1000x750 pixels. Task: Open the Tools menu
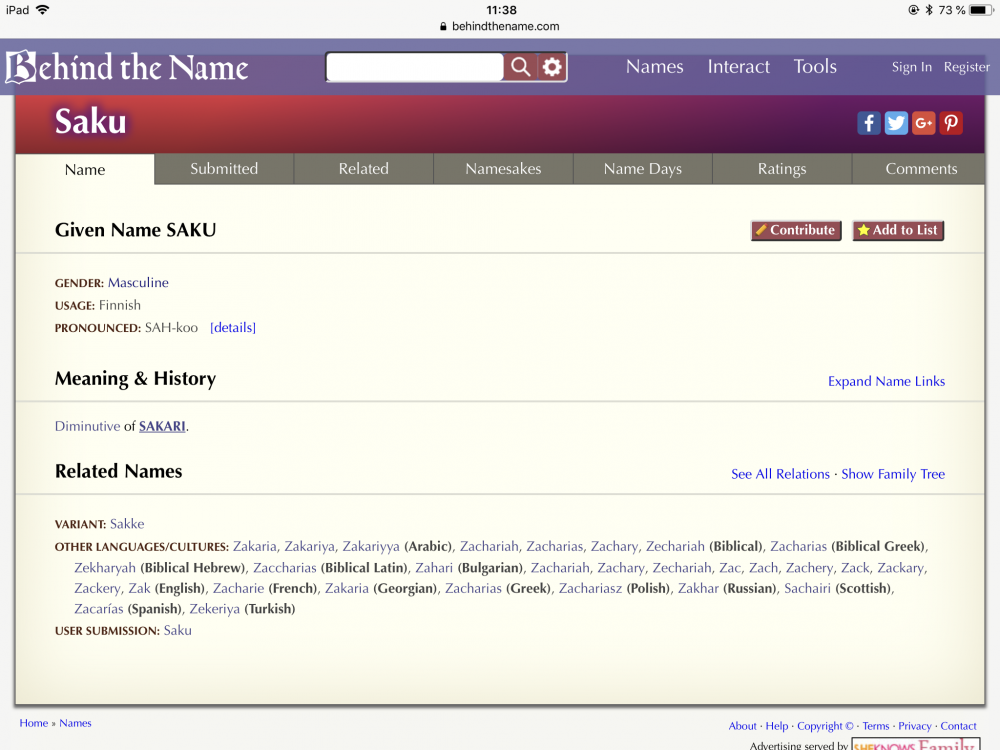tap(815, 67)
